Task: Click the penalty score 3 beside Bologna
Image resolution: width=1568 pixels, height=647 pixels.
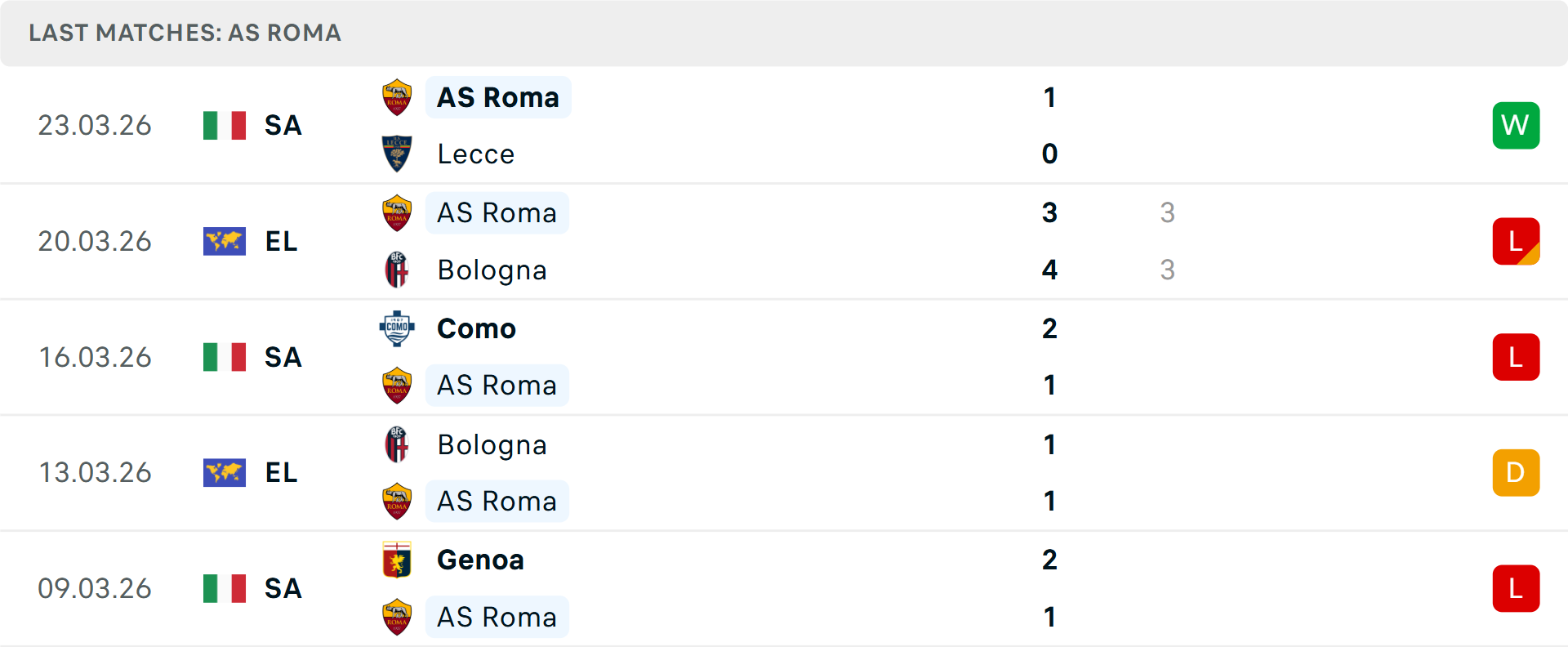Action: (x=1168, y=270)
